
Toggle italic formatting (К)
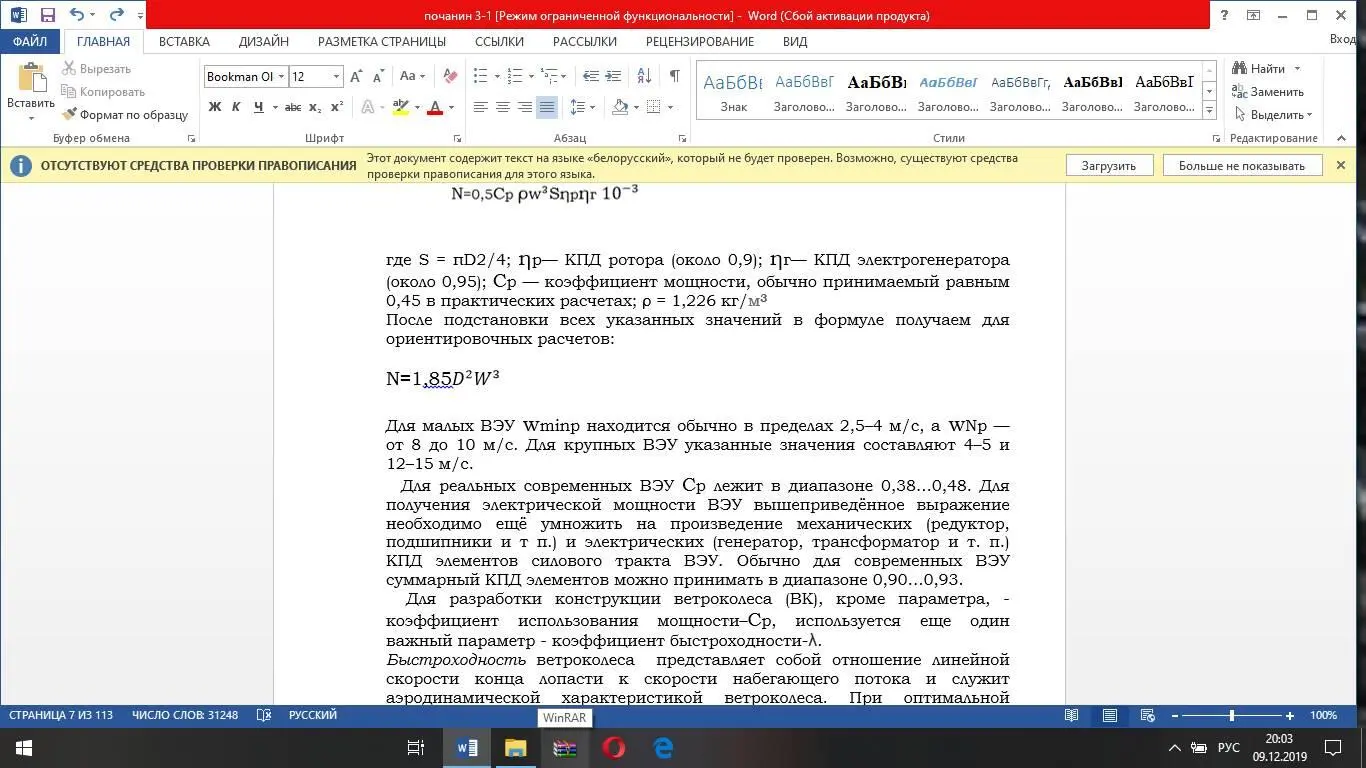click(236, 107)
